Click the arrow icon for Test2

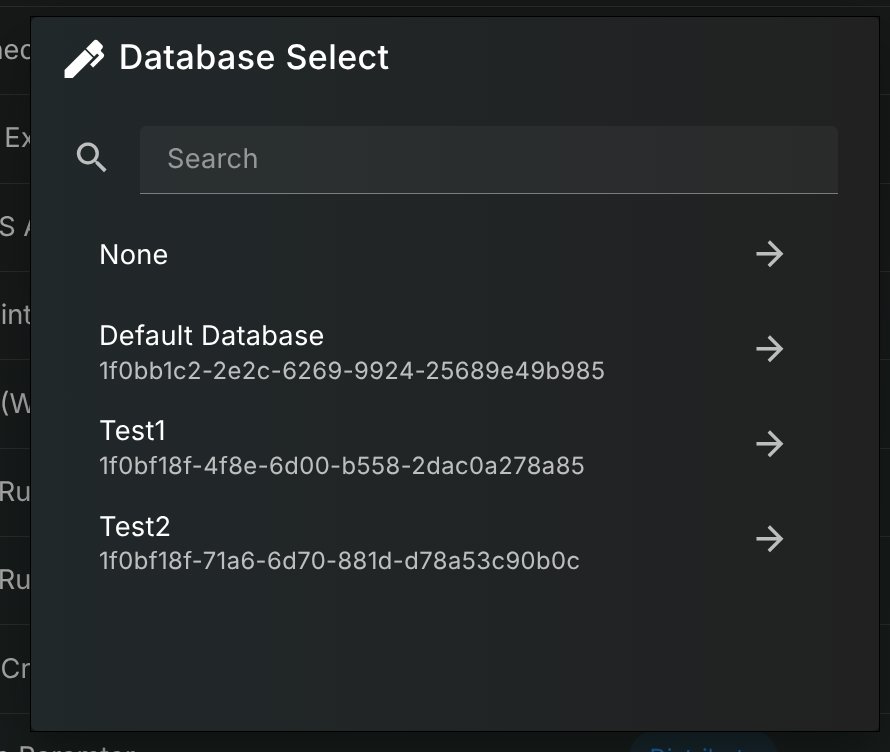click(x=769, y=539)
